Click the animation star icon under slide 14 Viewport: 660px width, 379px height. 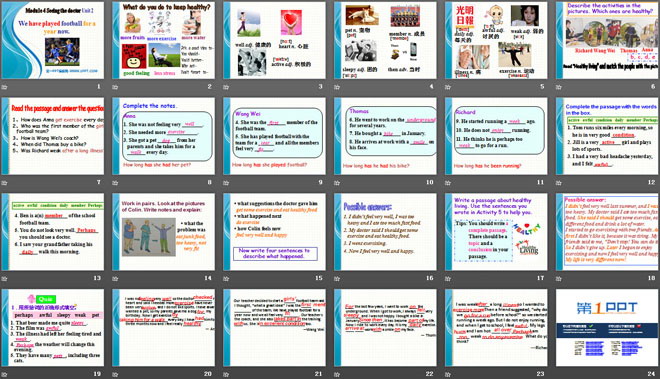[115, 279]
